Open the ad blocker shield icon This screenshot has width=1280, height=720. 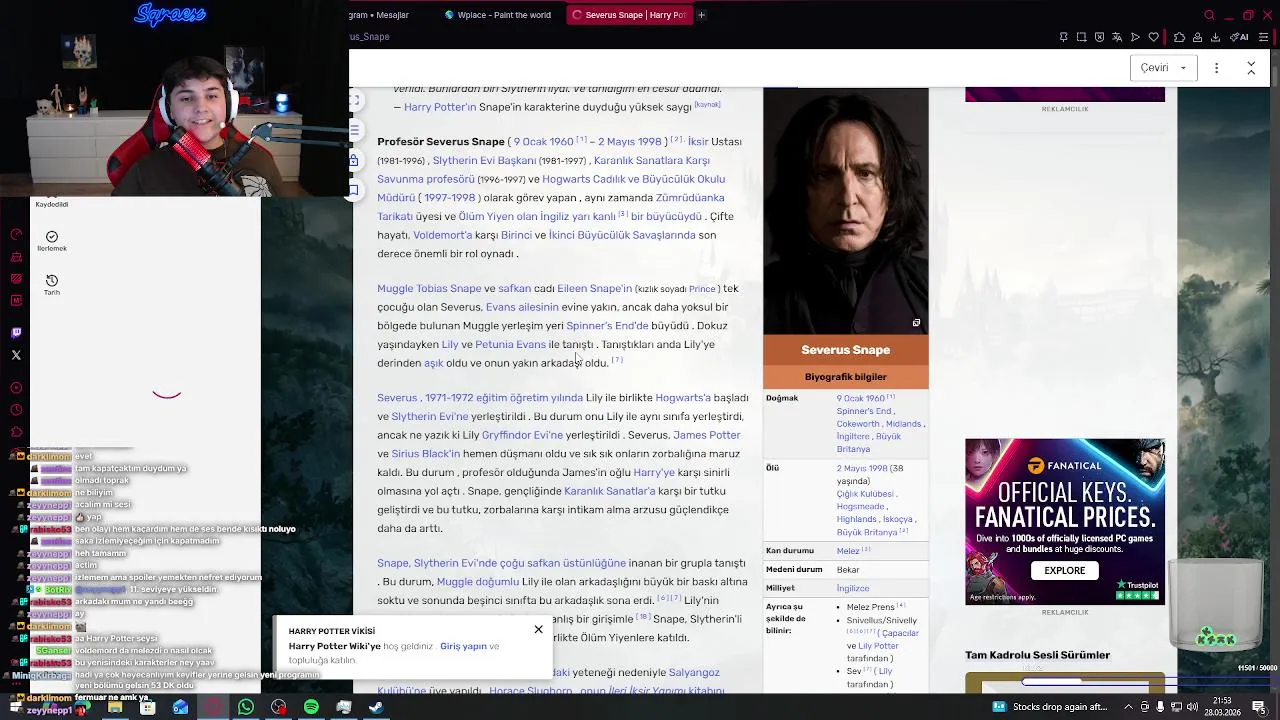1099,37
